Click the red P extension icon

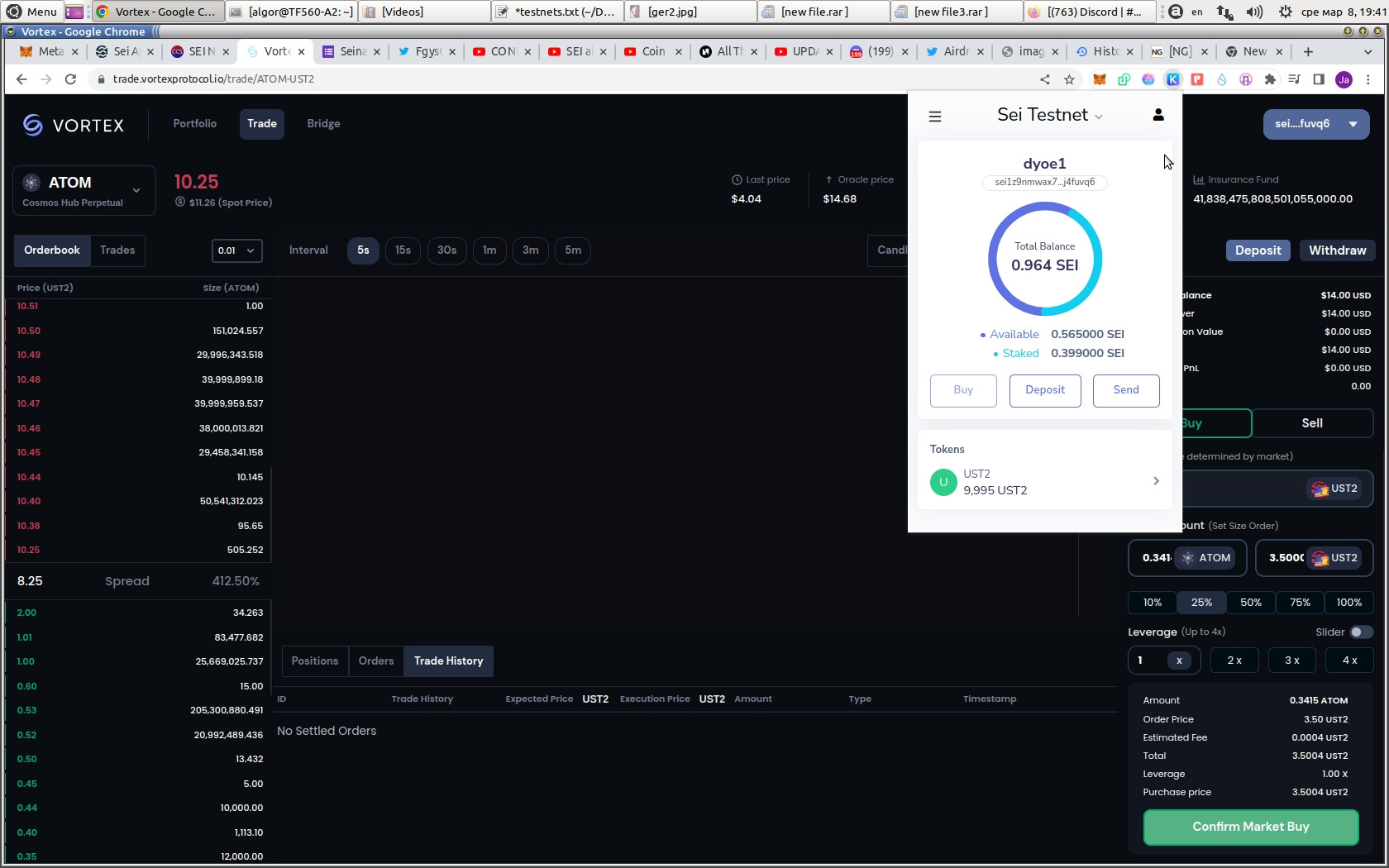pyautogui.click(x=1196, y=79)
